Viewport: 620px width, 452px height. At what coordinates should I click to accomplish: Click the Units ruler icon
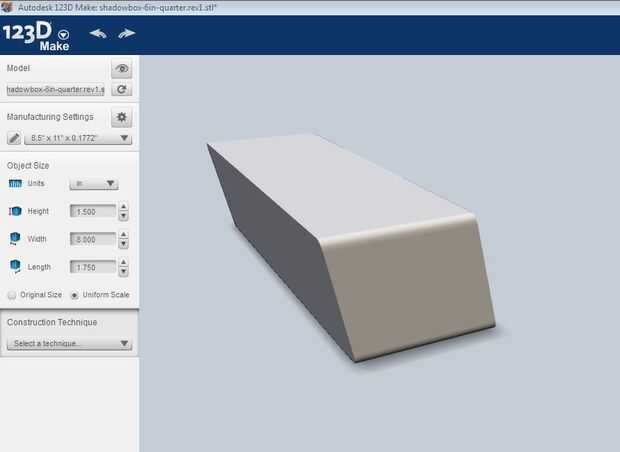tap(15, 183)
